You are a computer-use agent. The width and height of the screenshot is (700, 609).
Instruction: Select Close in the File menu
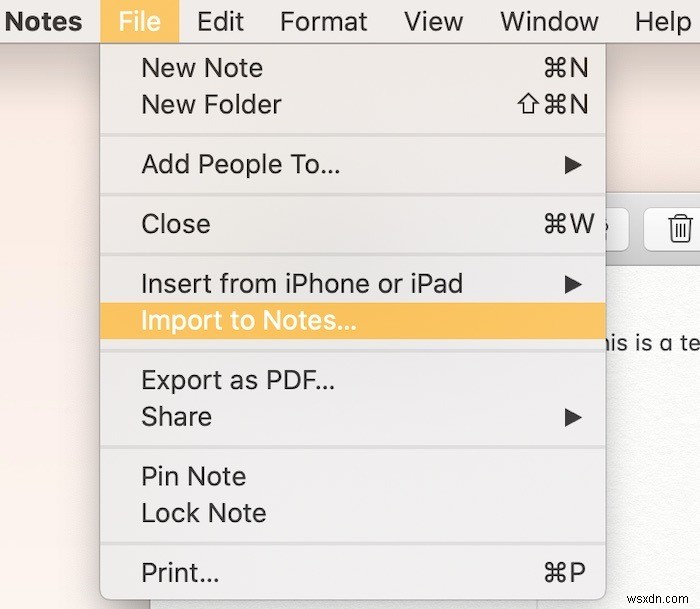(x=353, y=224)
